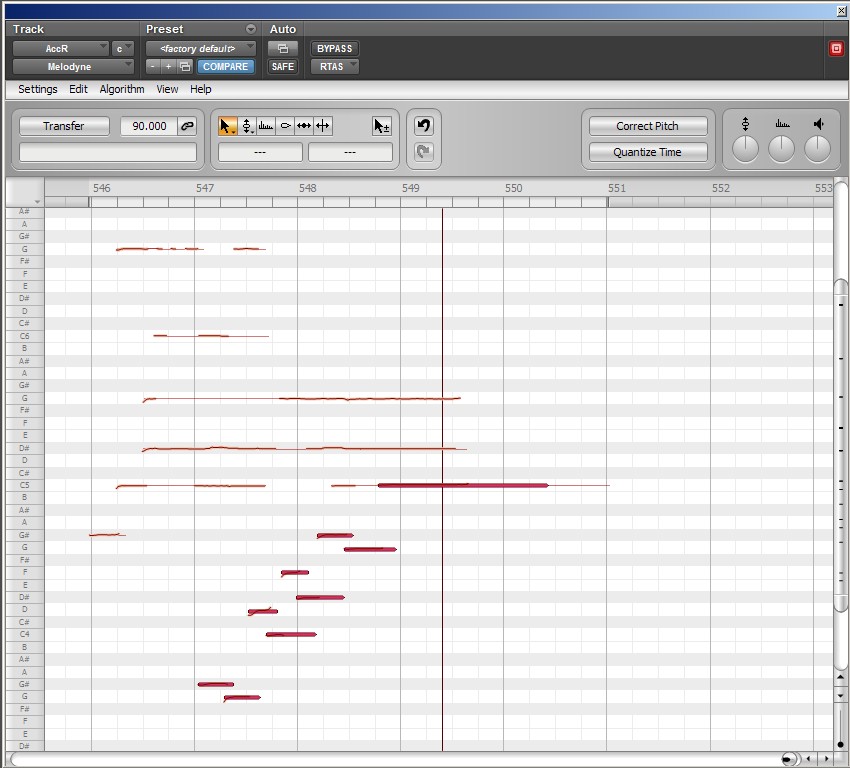This screenshot has height=768, width=850.
Task: Click the Correct Pitch button
Action: coord(647,126)
